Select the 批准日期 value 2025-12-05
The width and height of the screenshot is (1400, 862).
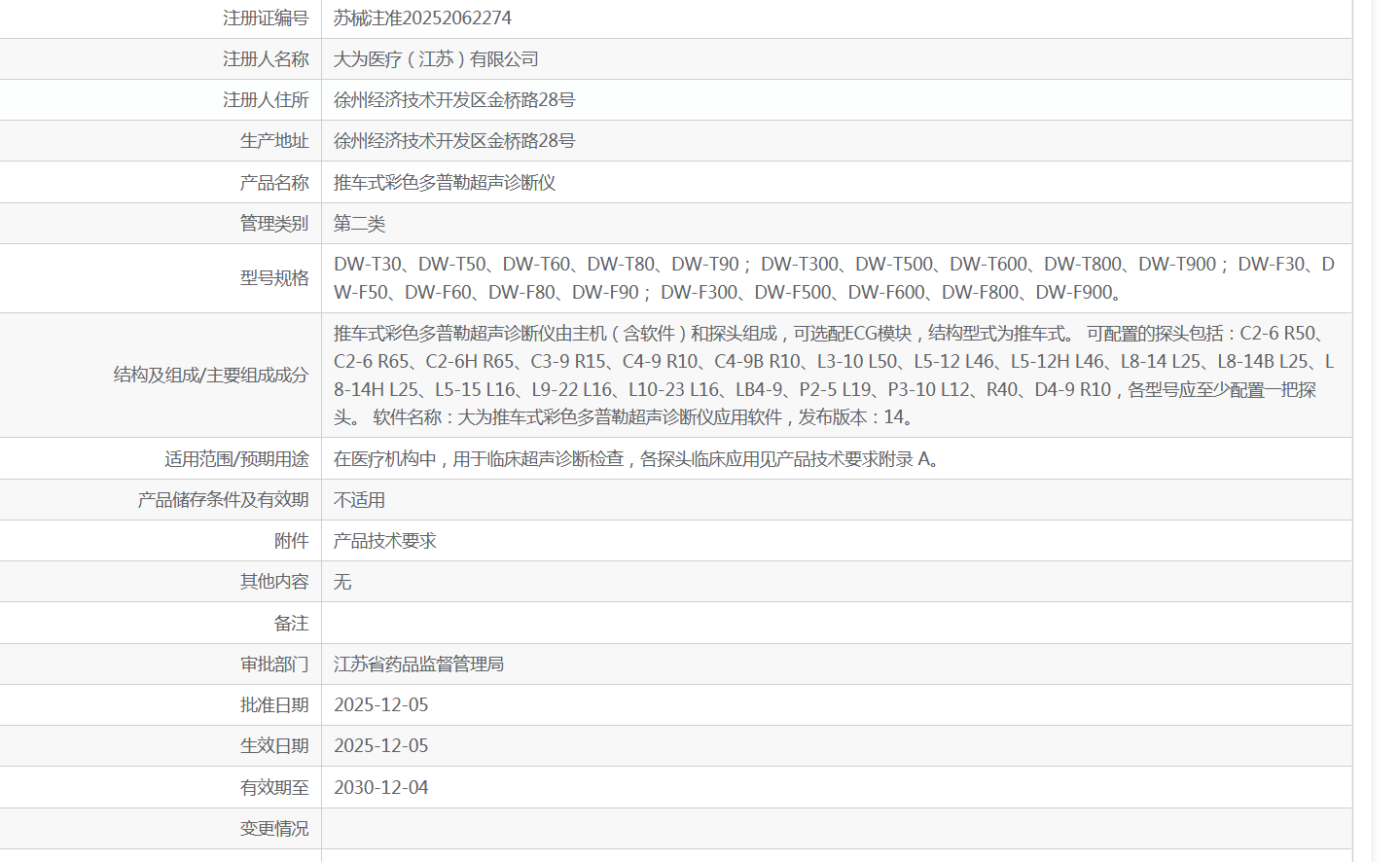tap(381, 705)
